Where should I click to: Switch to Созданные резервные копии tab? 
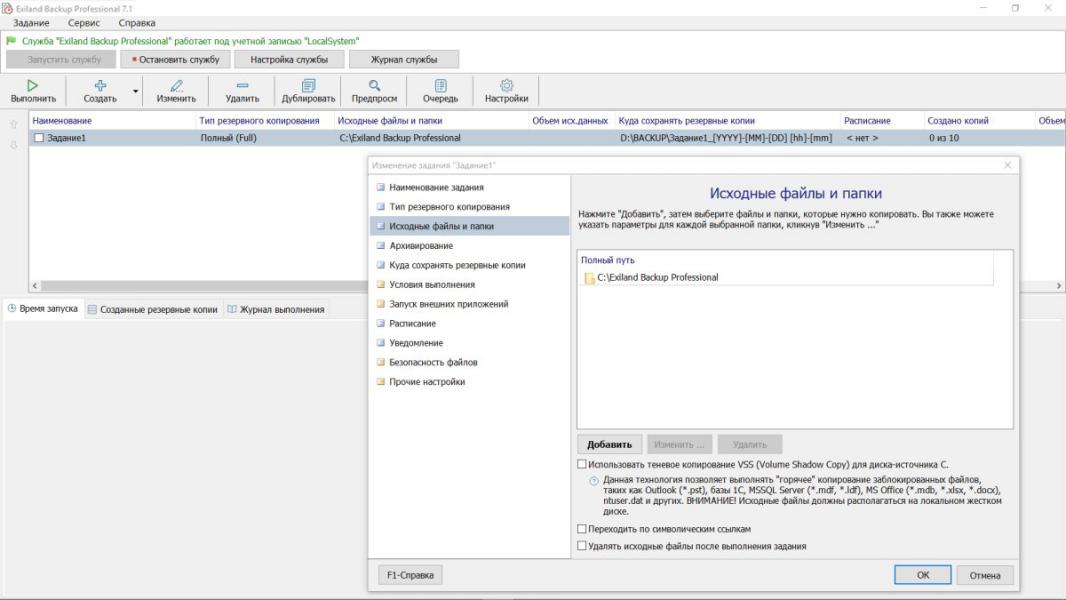pos(152,309)
